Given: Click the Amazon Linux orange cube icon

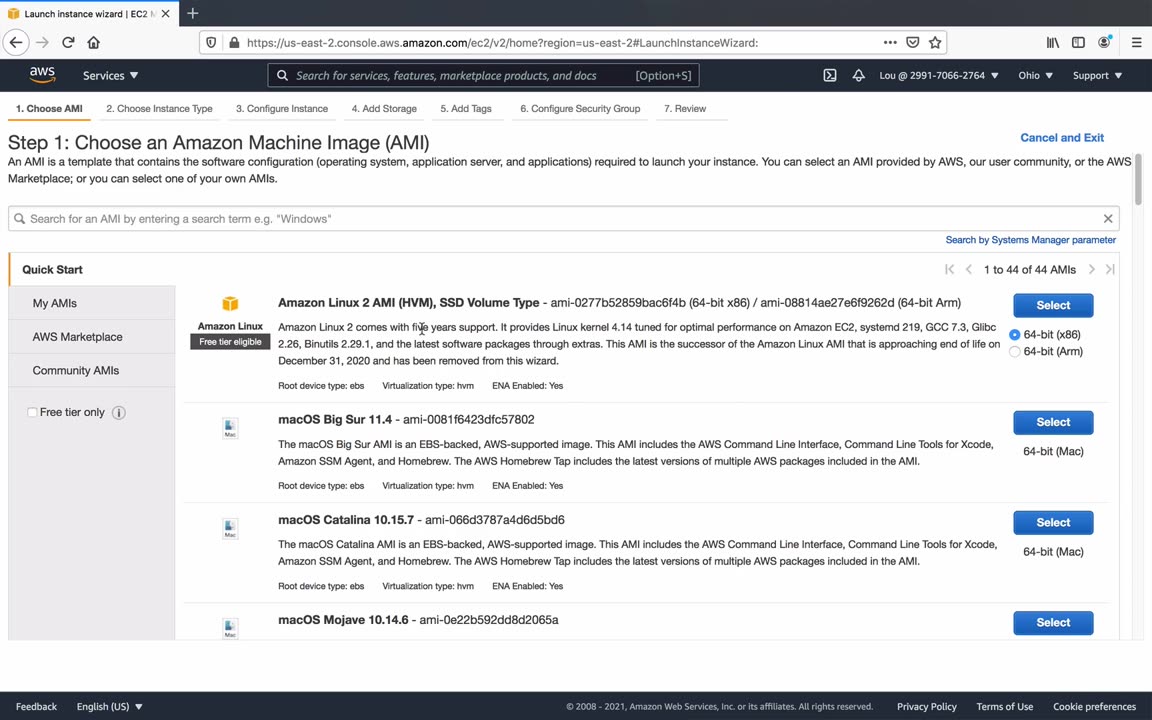Looking at the screenshot, I should coord(230,303).
